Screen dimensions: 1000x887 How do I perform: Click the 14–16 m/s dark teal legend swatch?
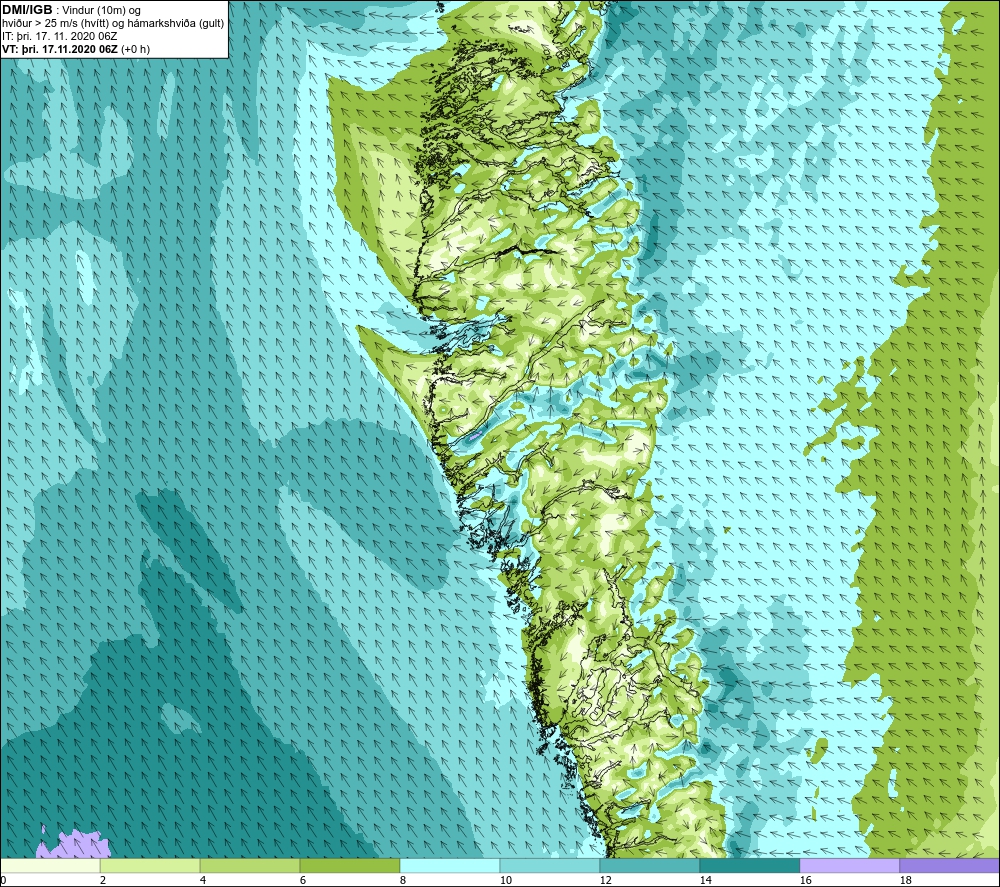(x=749, y=865)
